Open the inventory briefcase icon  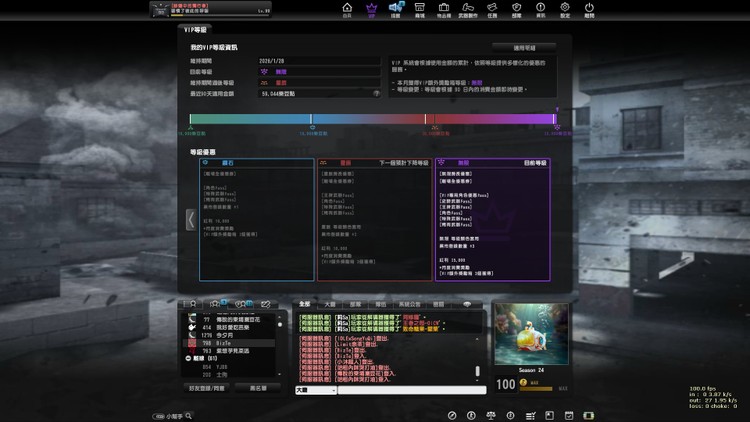point(443,10)
